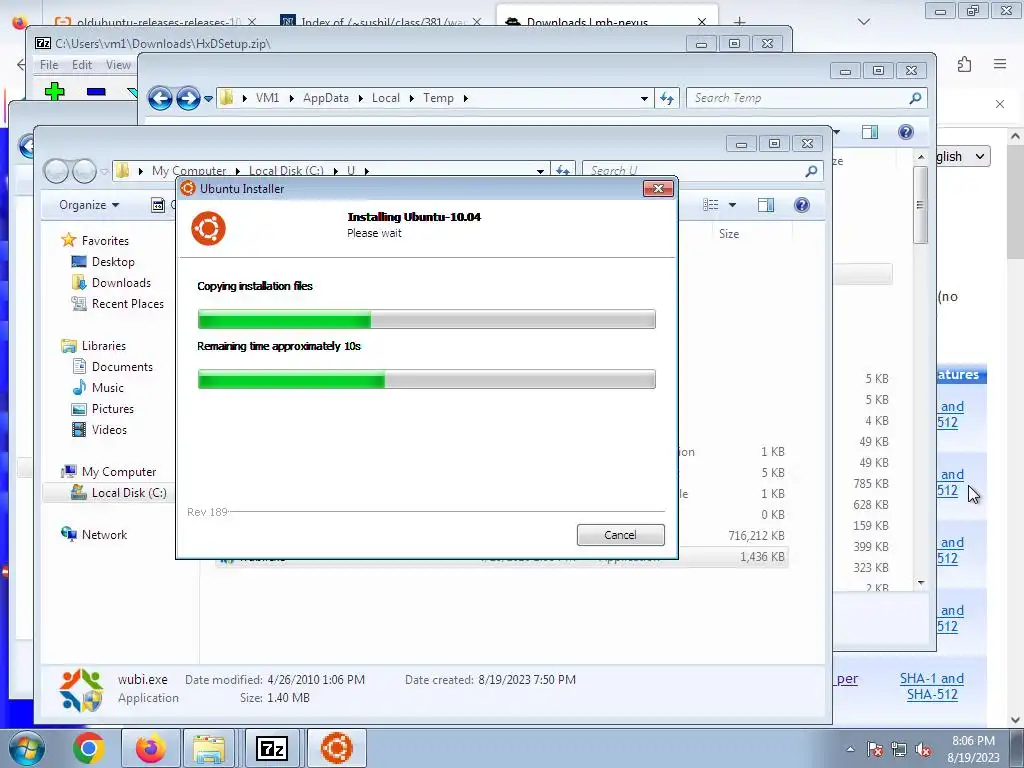Select Favorites star heading

[95, 240]
